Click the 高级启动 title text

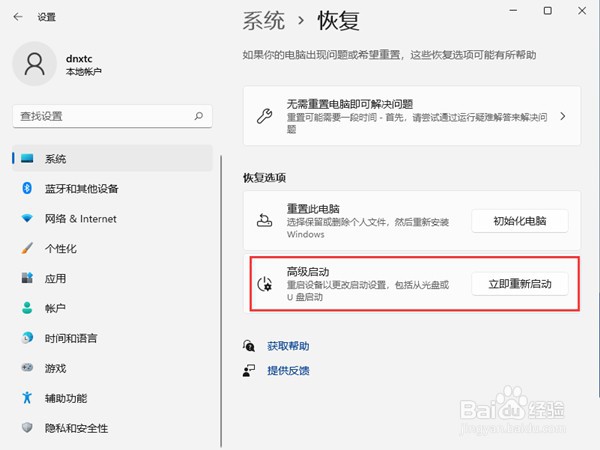[308, 272]
